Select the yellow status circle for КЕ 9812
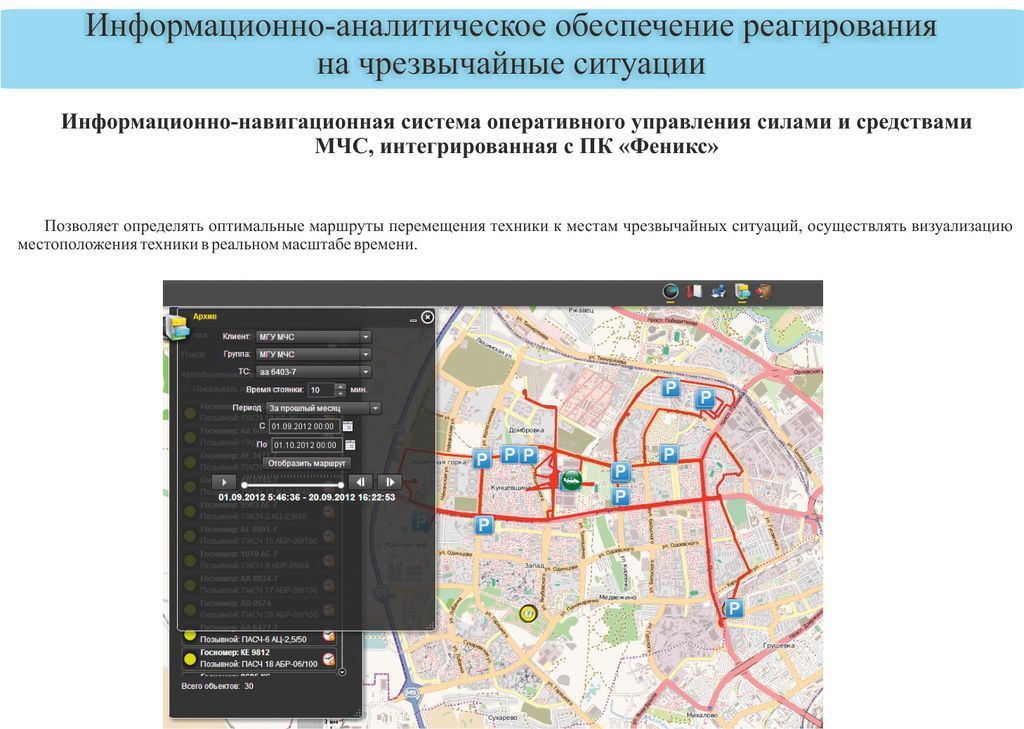 [188, 658]
